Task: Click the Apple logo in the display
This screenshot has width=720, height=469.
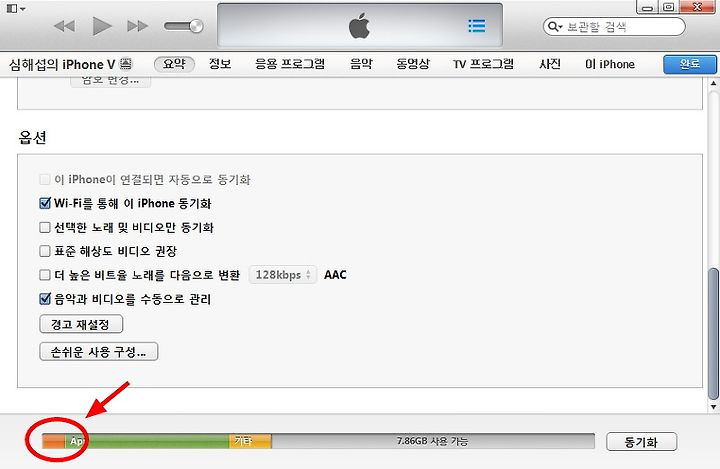Action: click(359, 26)
